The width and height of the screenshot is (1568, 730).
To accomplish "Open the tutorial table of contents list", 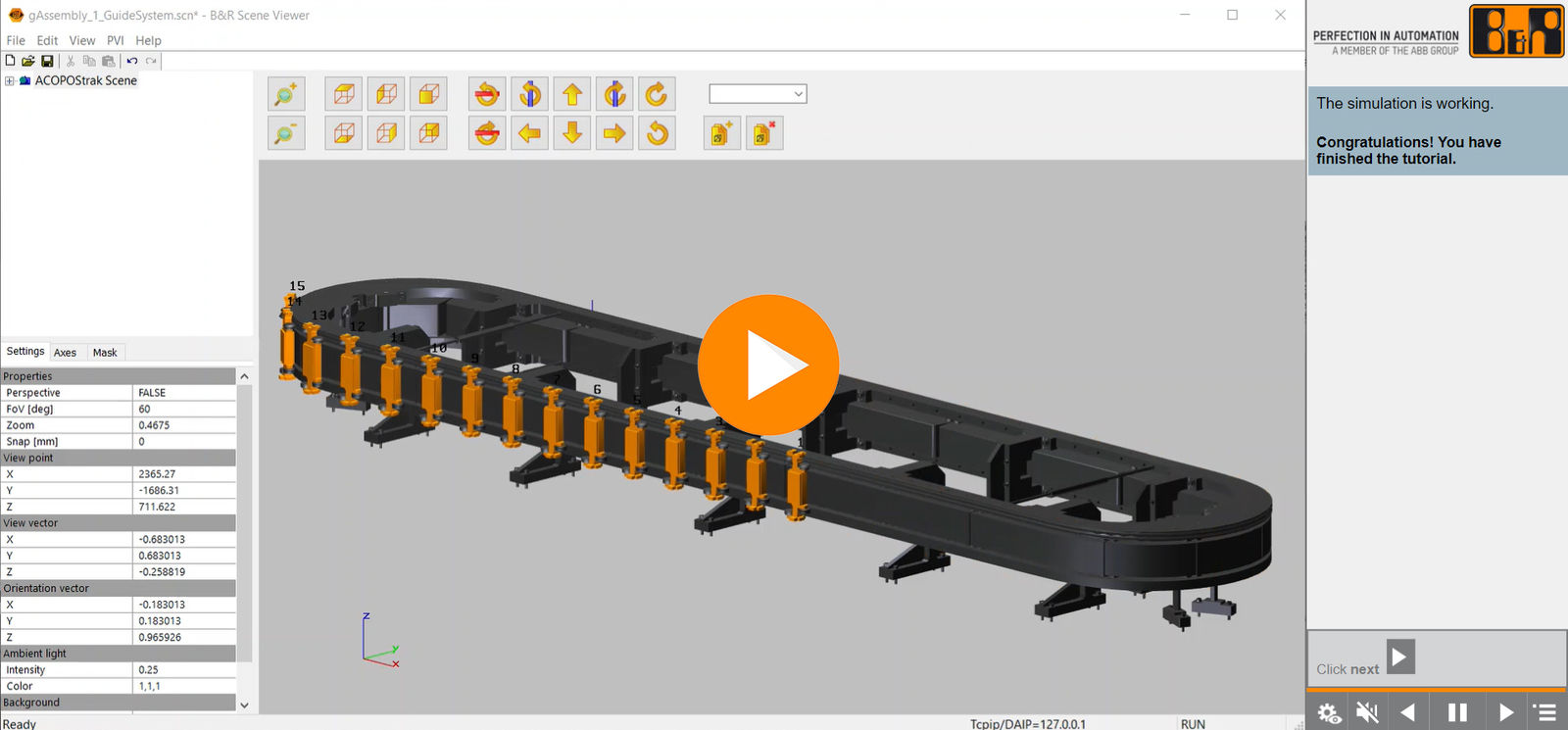I will point(1545,712).
